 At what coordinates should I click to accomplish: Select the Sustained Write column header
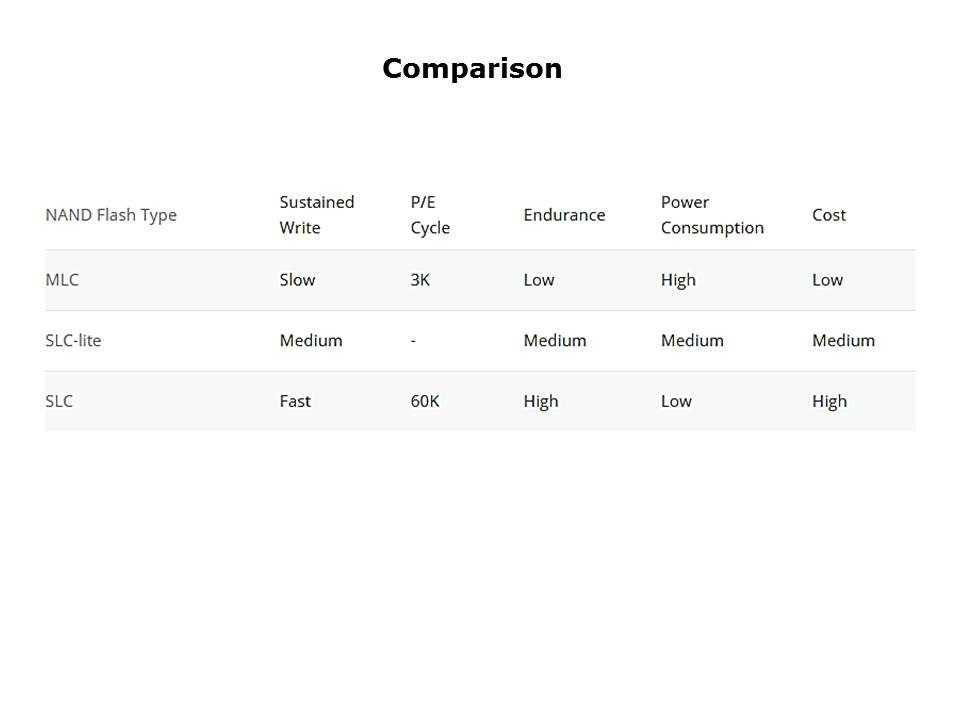click(x=317, y=215)
